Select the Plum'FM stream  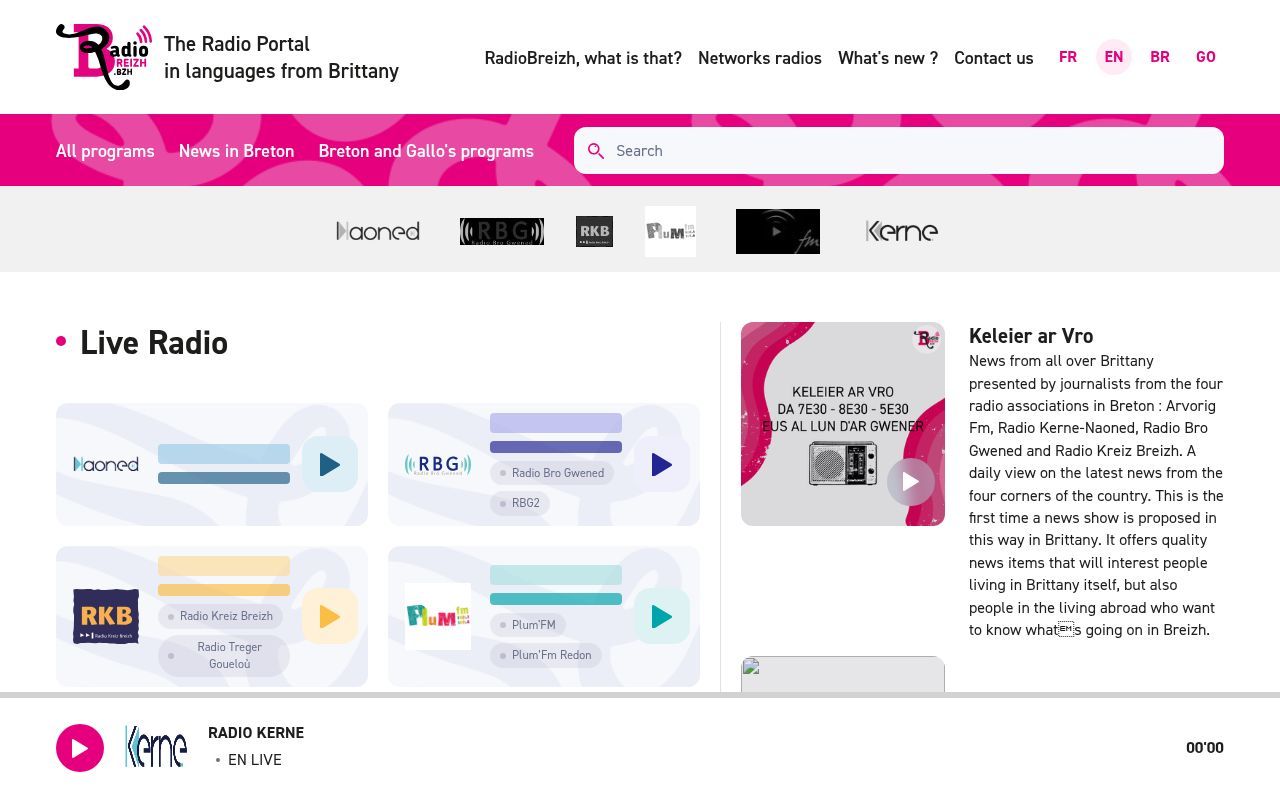tap(528, 625)
